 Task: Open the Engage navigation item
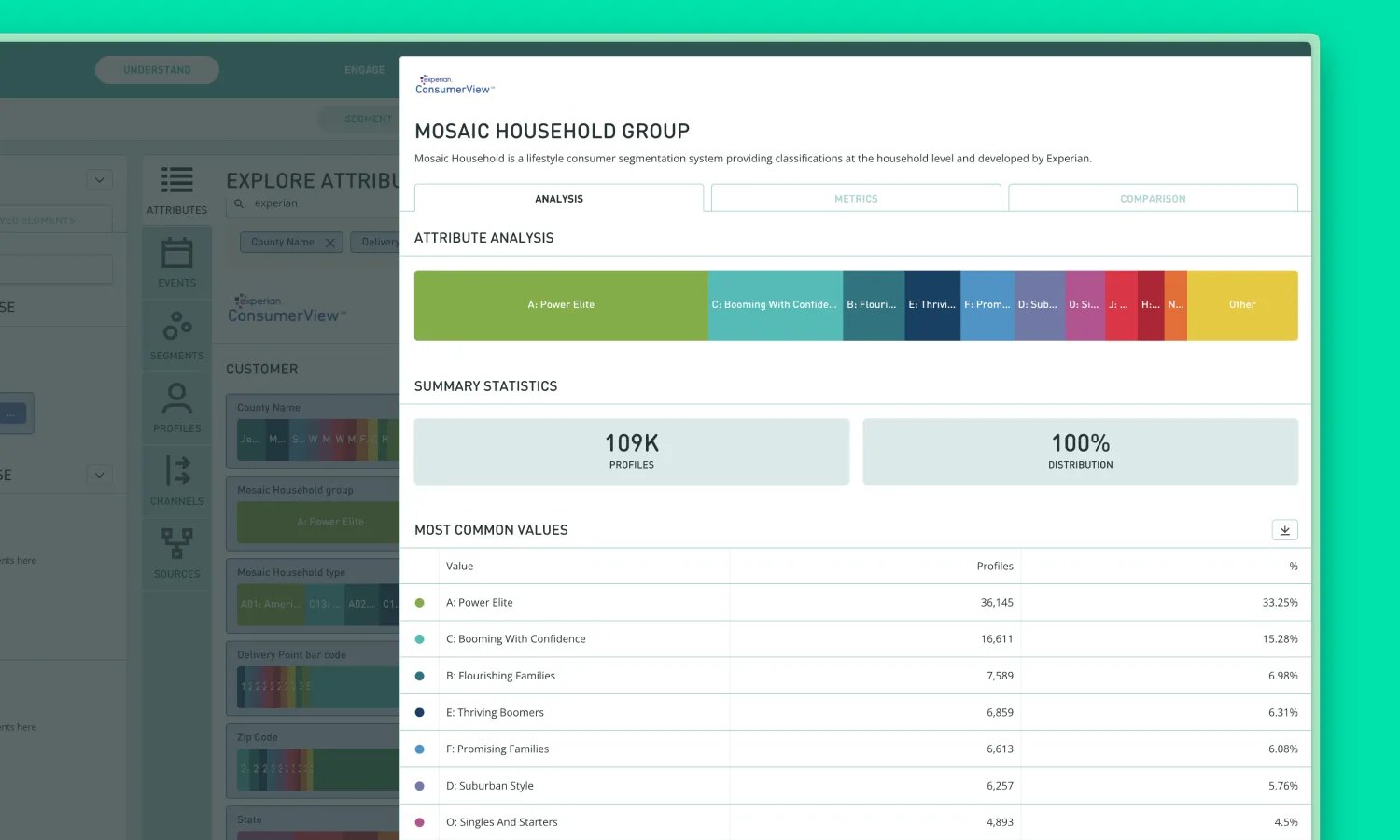(x=364, y=70)
